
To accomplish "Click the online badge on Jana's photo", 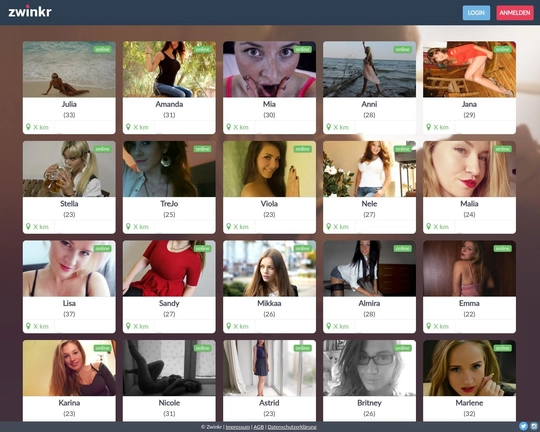I will point(502,50).
